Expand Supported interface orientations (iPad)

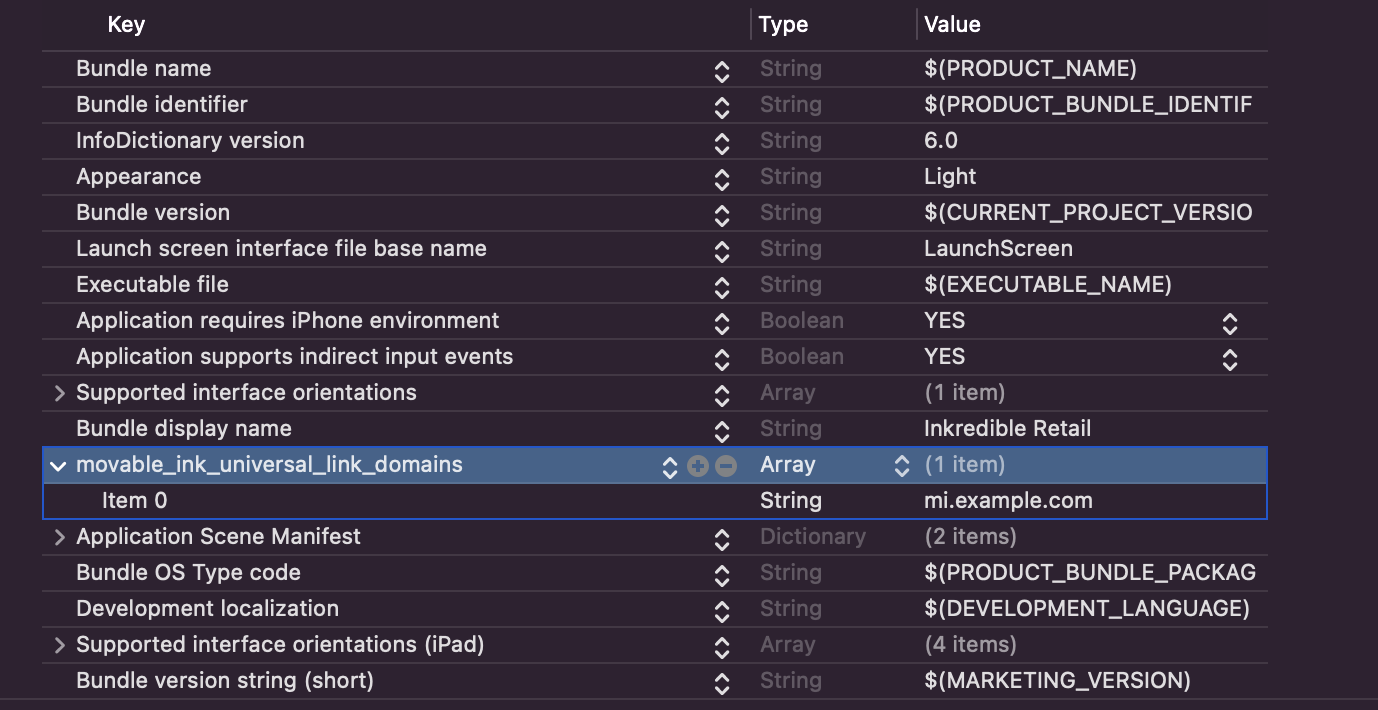click(60, 646)
